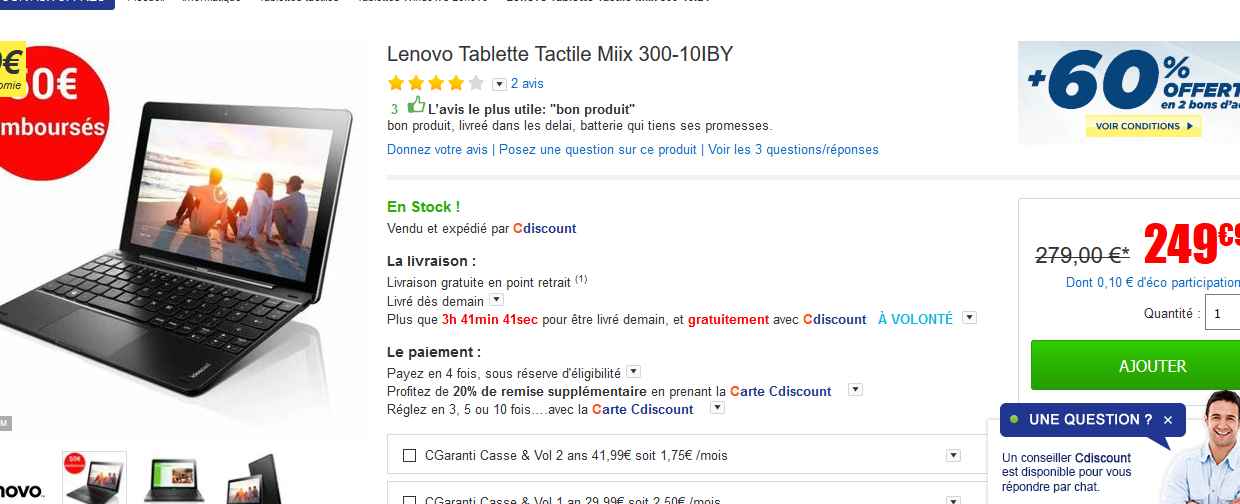1240x504 pixels.
Task: Open the '2 avis' reviews link
Action: [x=527, y=84]
